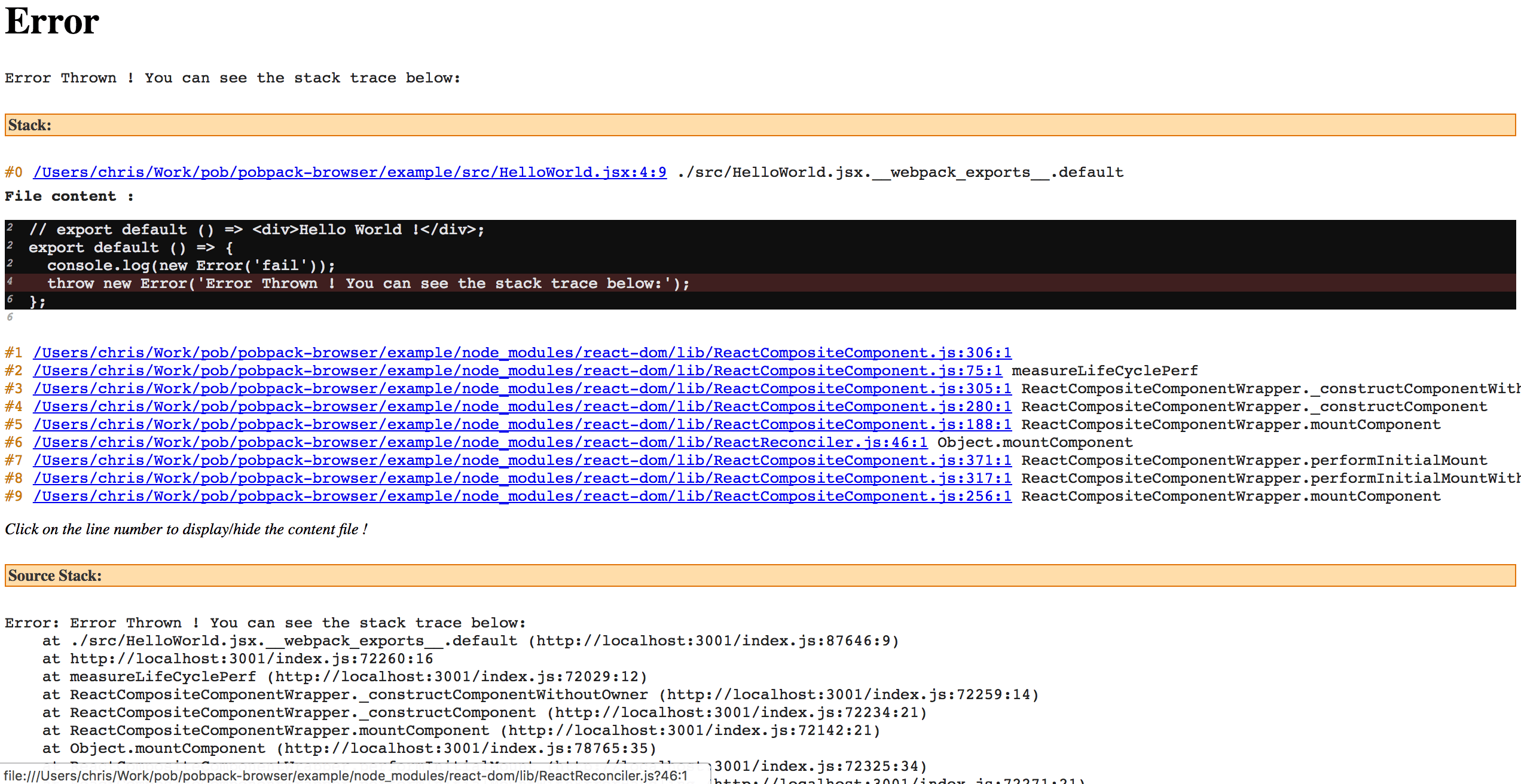This screenshot has height=784, width=1521.
Task: Toggle line number 6 in the code snippet
Action: click(x=11, y=298)
